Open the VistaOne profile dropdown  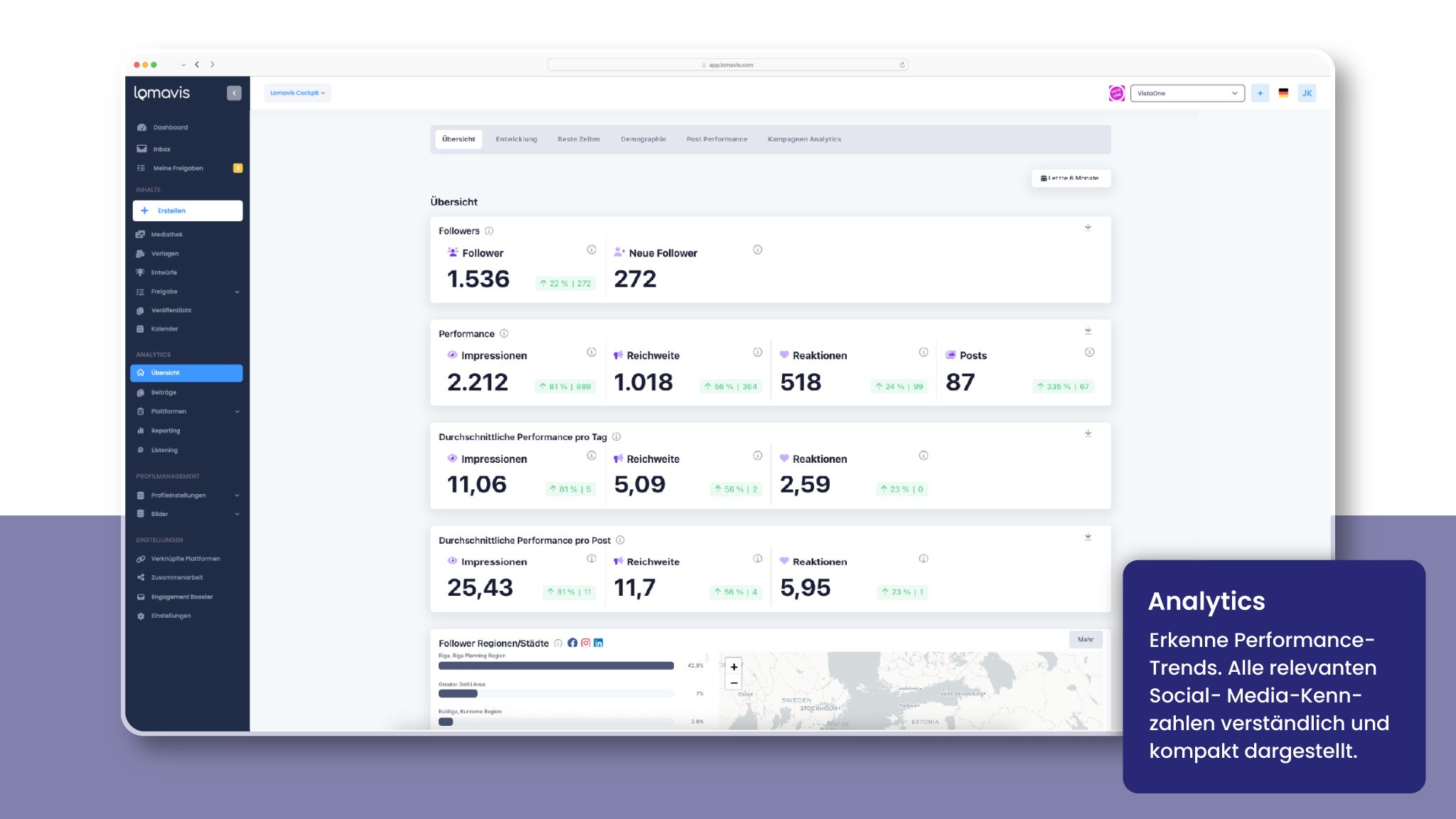tap(1187, 93)
